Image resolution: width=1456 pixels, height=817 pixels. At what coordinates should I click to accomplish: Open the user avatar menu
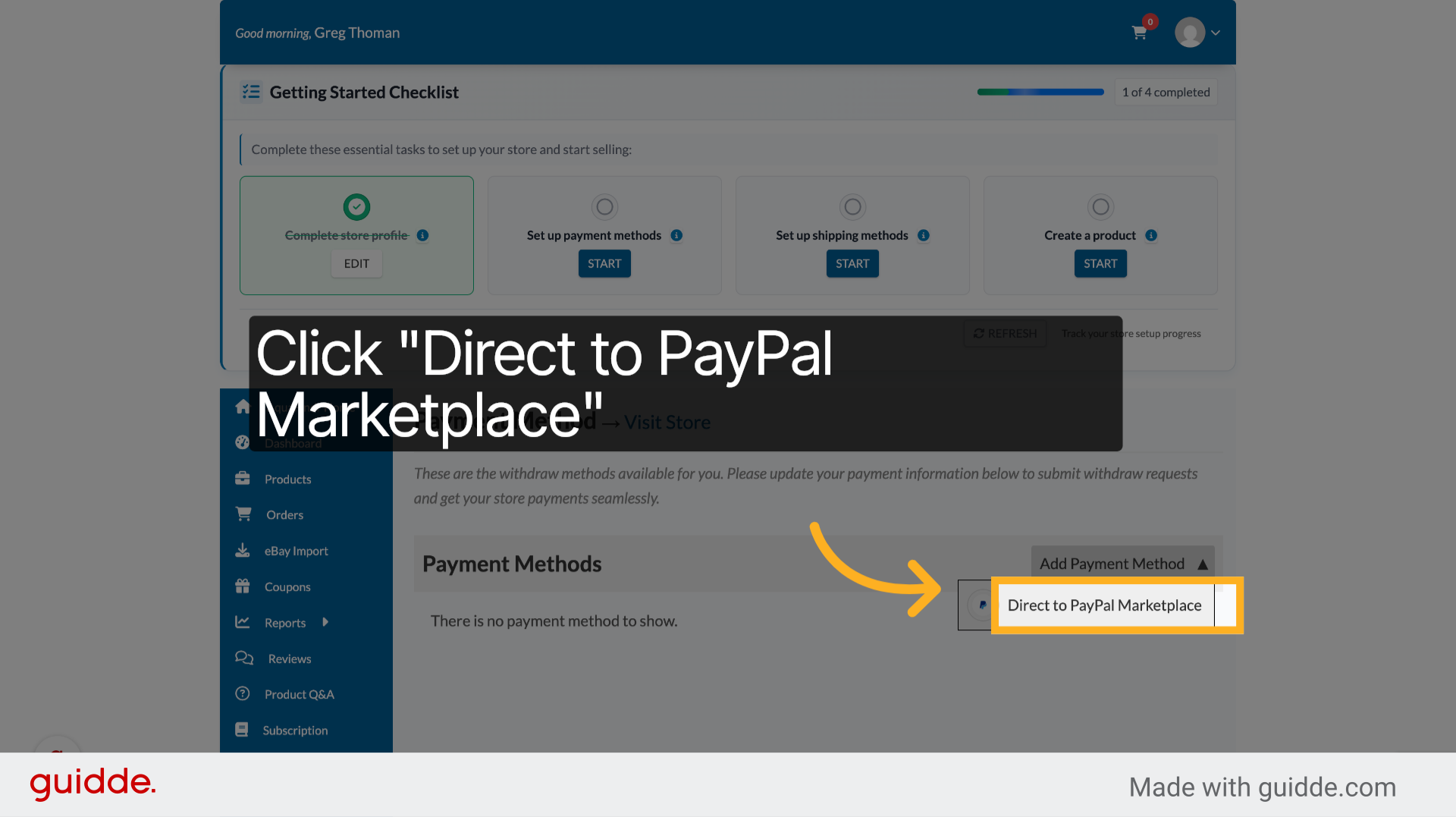(x=1190, y=33)
